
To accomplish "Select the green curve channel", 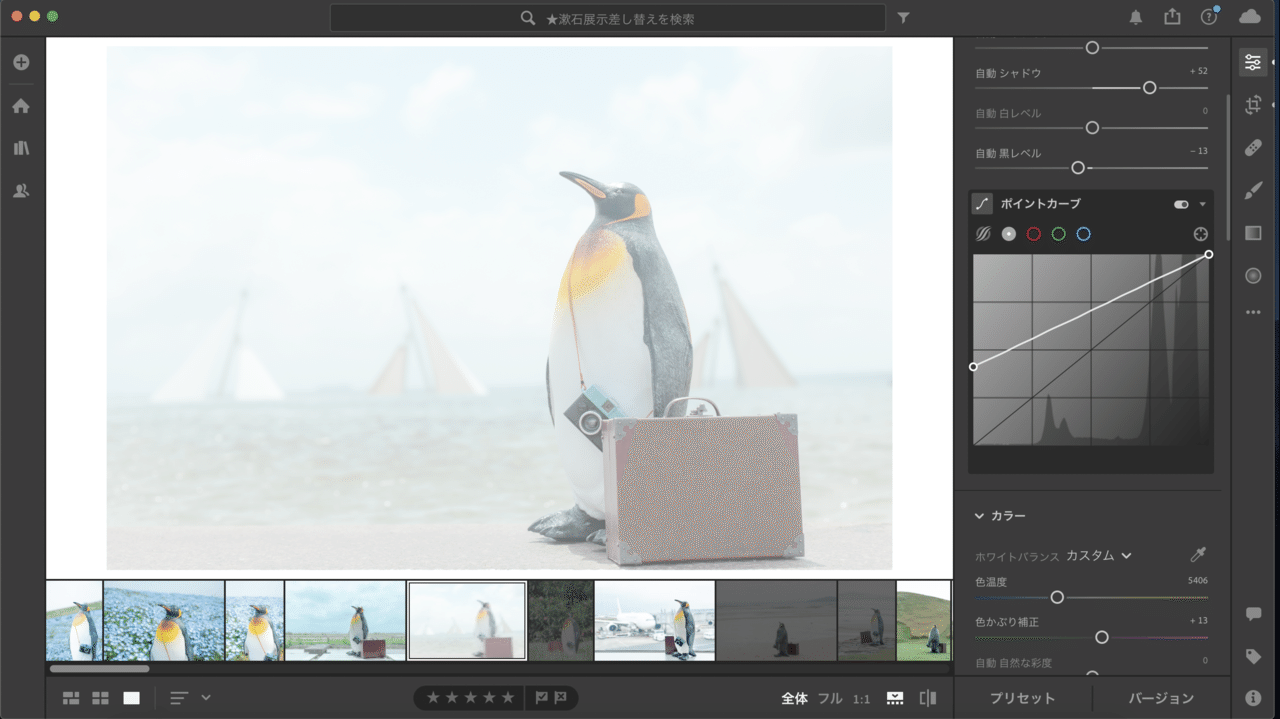I will 1059,234.
